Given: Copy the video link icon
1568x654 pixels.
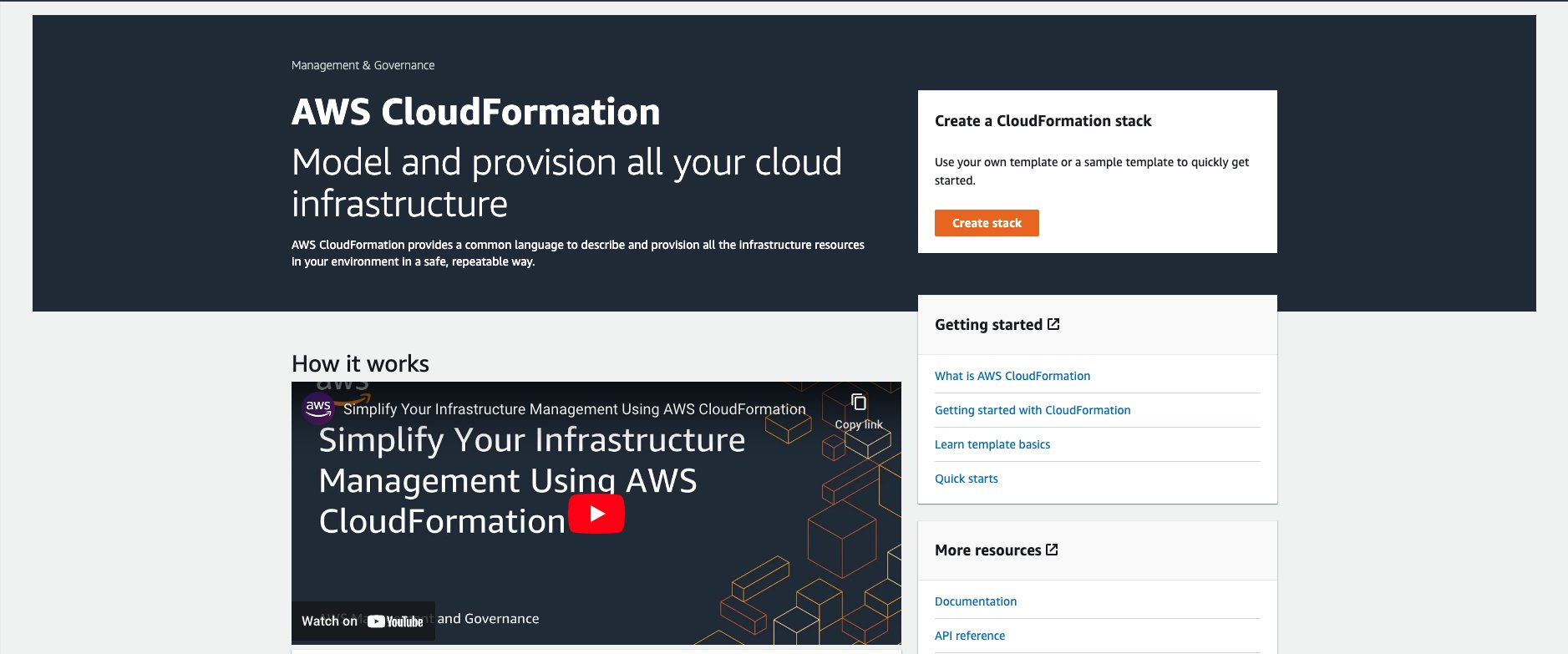Looking at the screenshot, I should point(859,402).
